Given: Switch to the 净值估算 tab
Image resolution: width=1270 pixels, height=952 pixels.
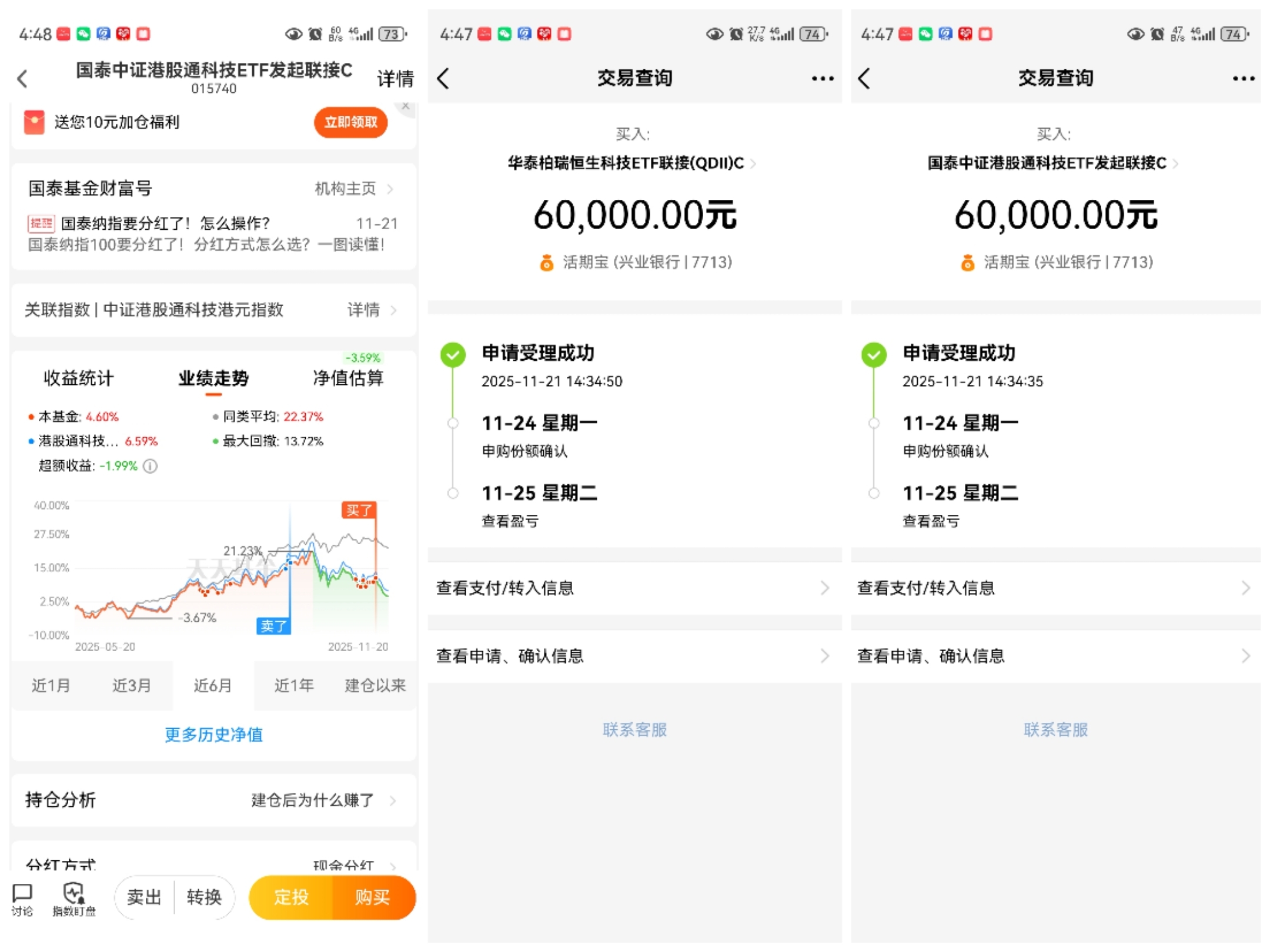Looking at the screenshot, I should tap(348, 378).
